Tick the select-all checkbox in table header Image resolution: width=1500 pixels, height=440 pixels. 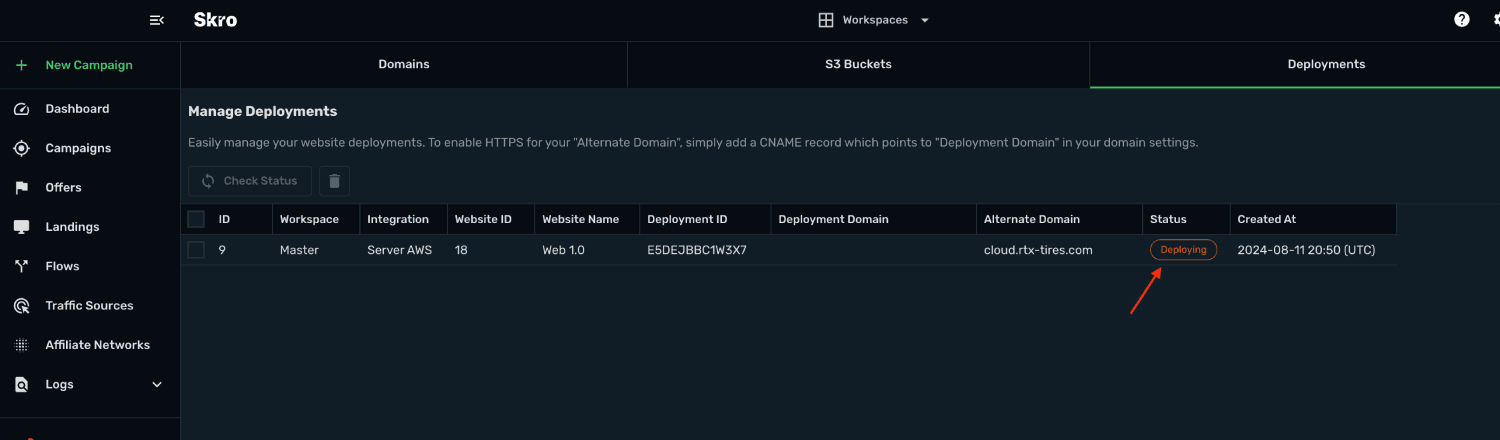(196, 219)
